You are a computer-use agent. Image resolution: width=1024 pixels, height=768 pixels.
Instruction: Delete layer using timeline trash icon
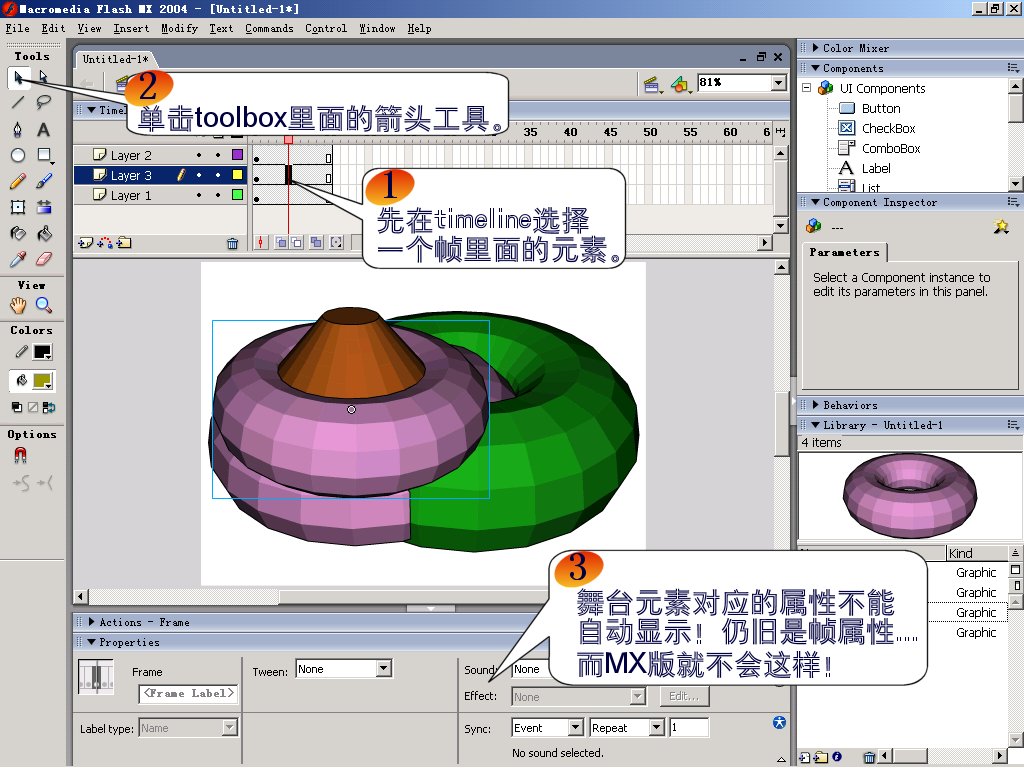[x=232, y=244]
